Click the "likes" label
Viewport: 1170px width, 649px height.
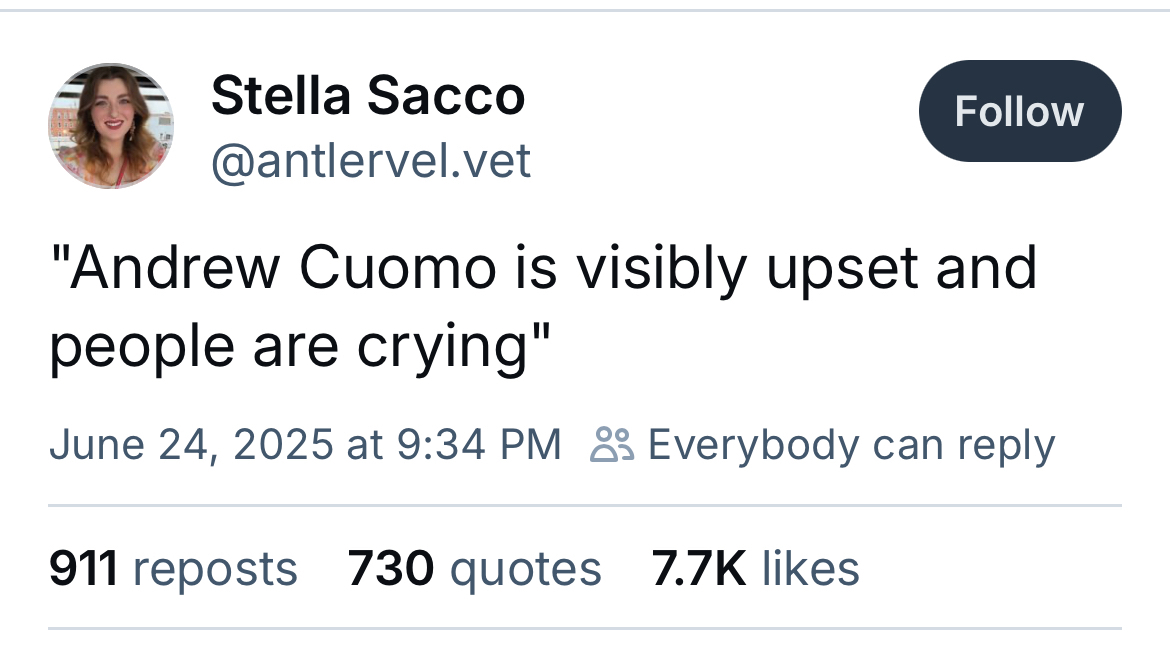coord(810,569)
